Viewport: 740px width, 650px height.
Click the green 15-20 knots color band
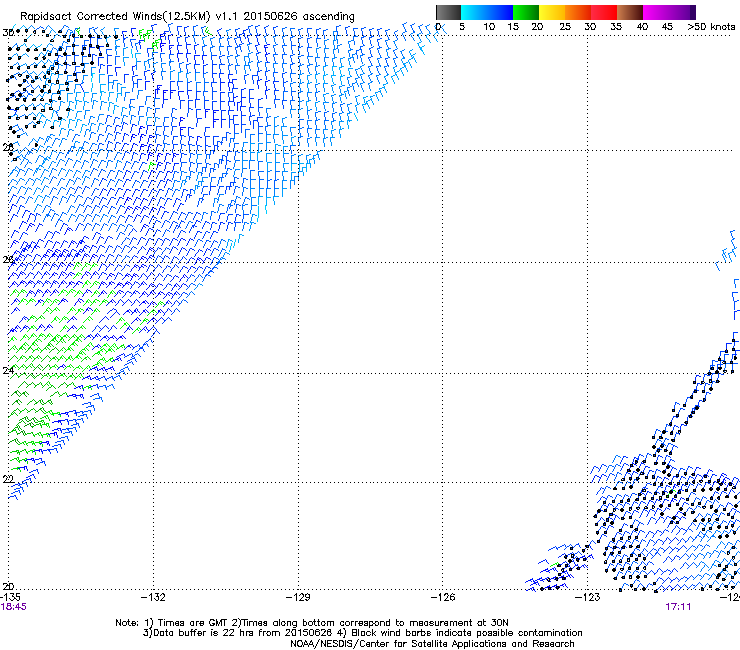coord(526,12)
